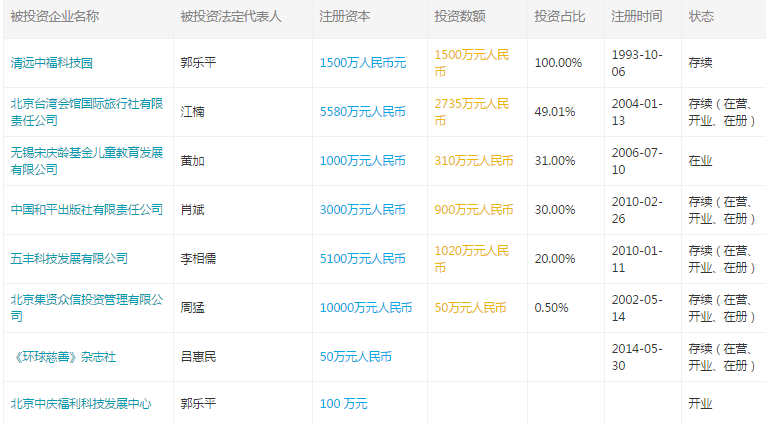Click status 存续 for 清远中福科技园
Image resolution: width=766 pixels, height=425 pixels.
(x=700, y=63)
